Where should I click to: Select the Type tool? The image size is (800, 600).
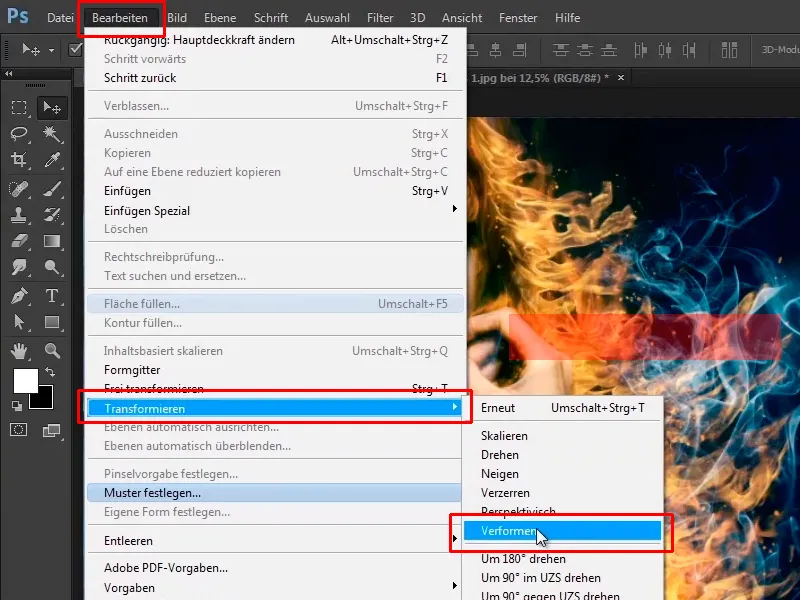(52, 296)
